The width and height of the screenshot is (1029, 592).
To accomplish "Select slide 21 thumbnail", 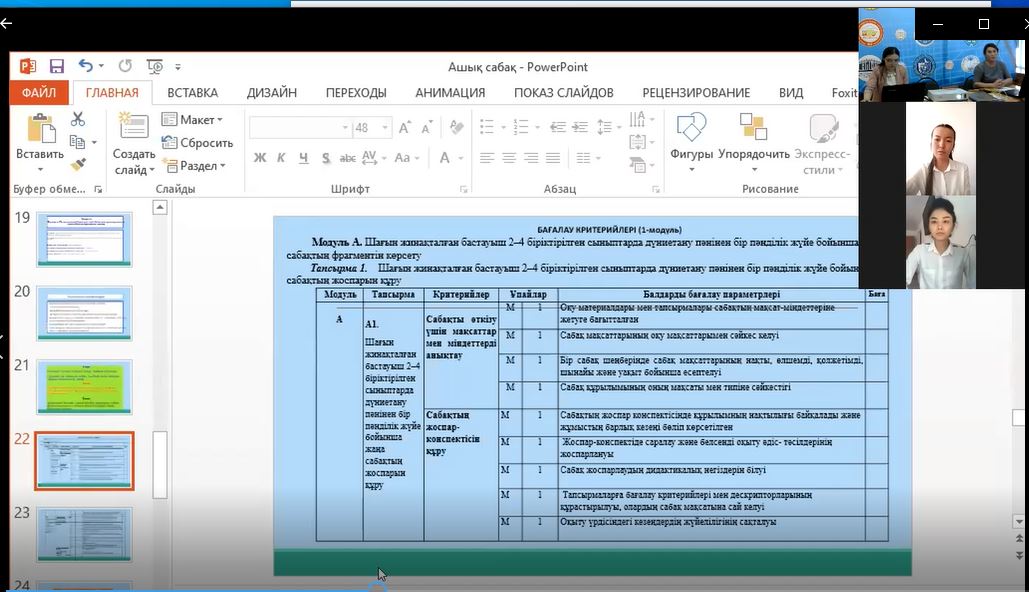I will [x=84, y=387].
